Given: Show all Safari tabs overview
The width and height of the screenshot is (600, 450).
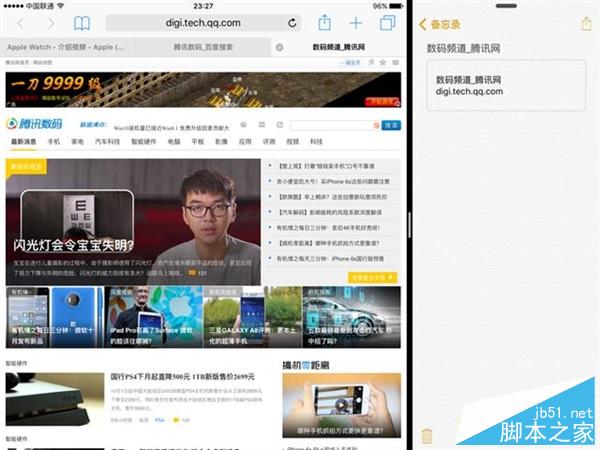Looking at the screenshot, I should click(x=388, y=23).
